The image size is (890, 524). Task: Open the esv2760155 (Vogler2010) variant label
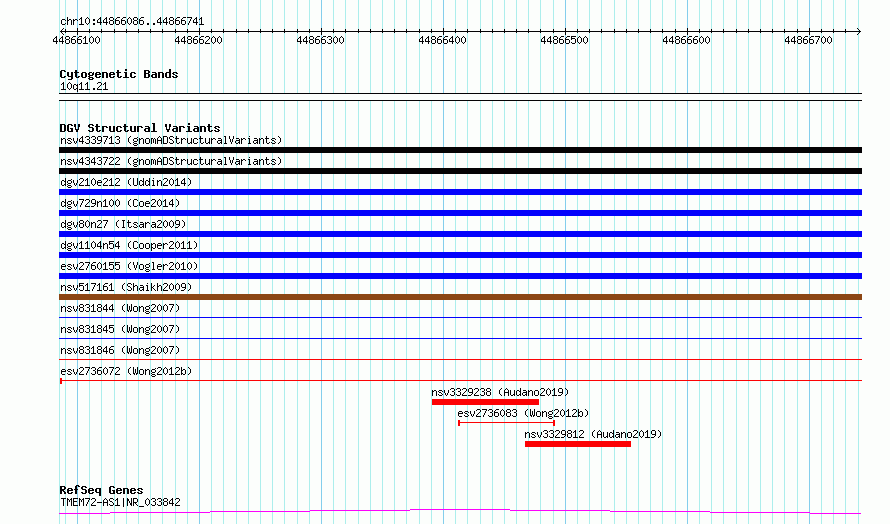coord(129,266)
